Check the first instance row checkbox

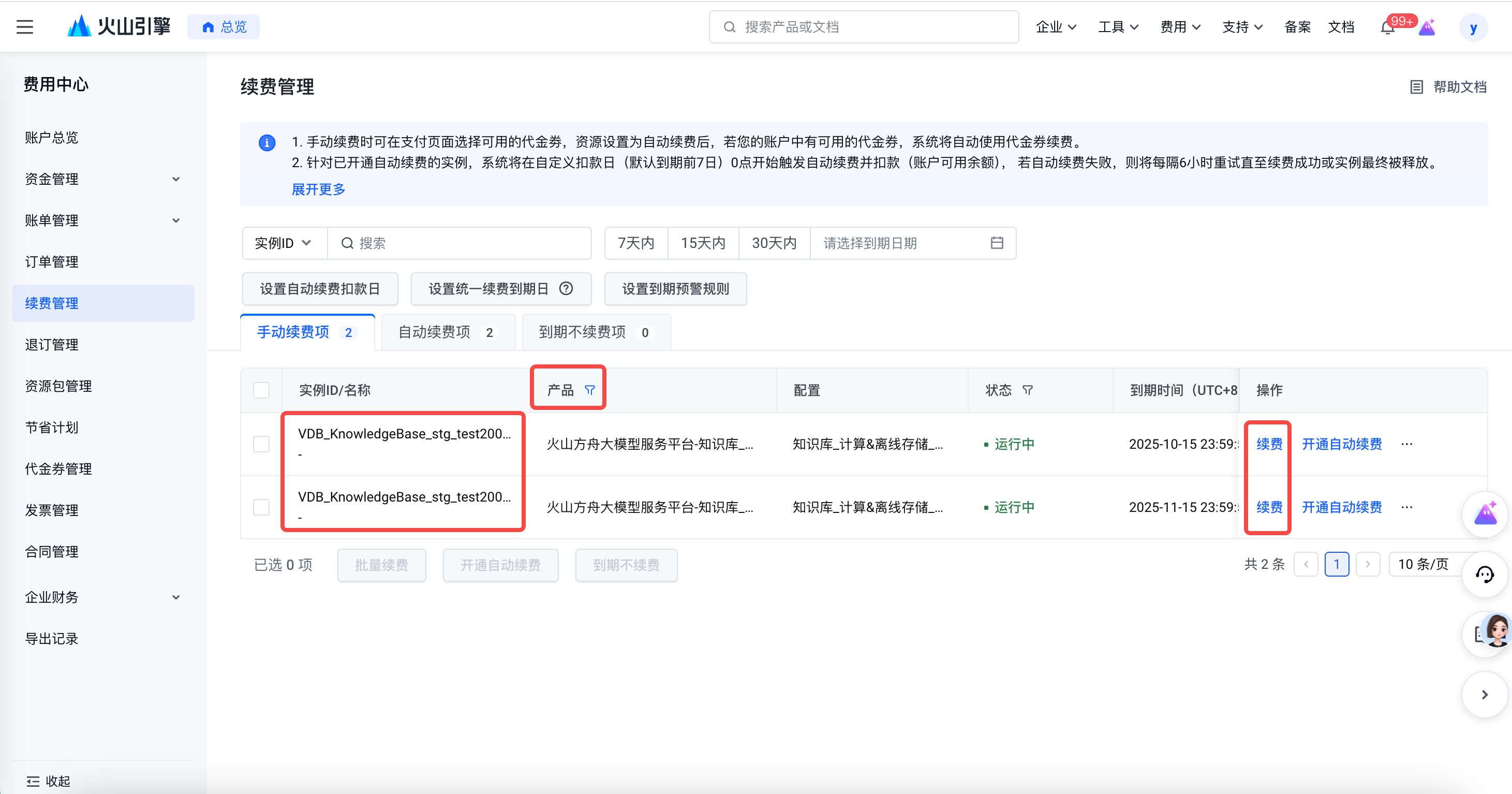click(x=261, y=444)
